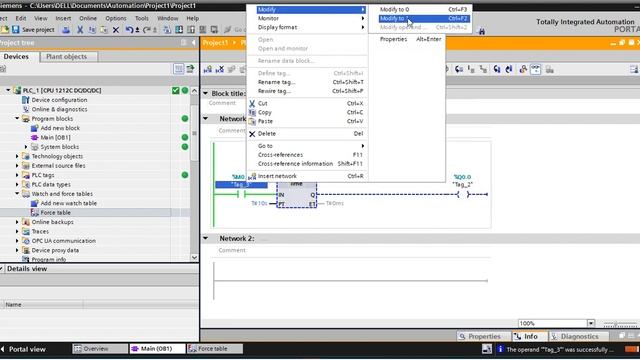640x360 pixels.
Task: Click the Save project button
Action: coord(33,30)
